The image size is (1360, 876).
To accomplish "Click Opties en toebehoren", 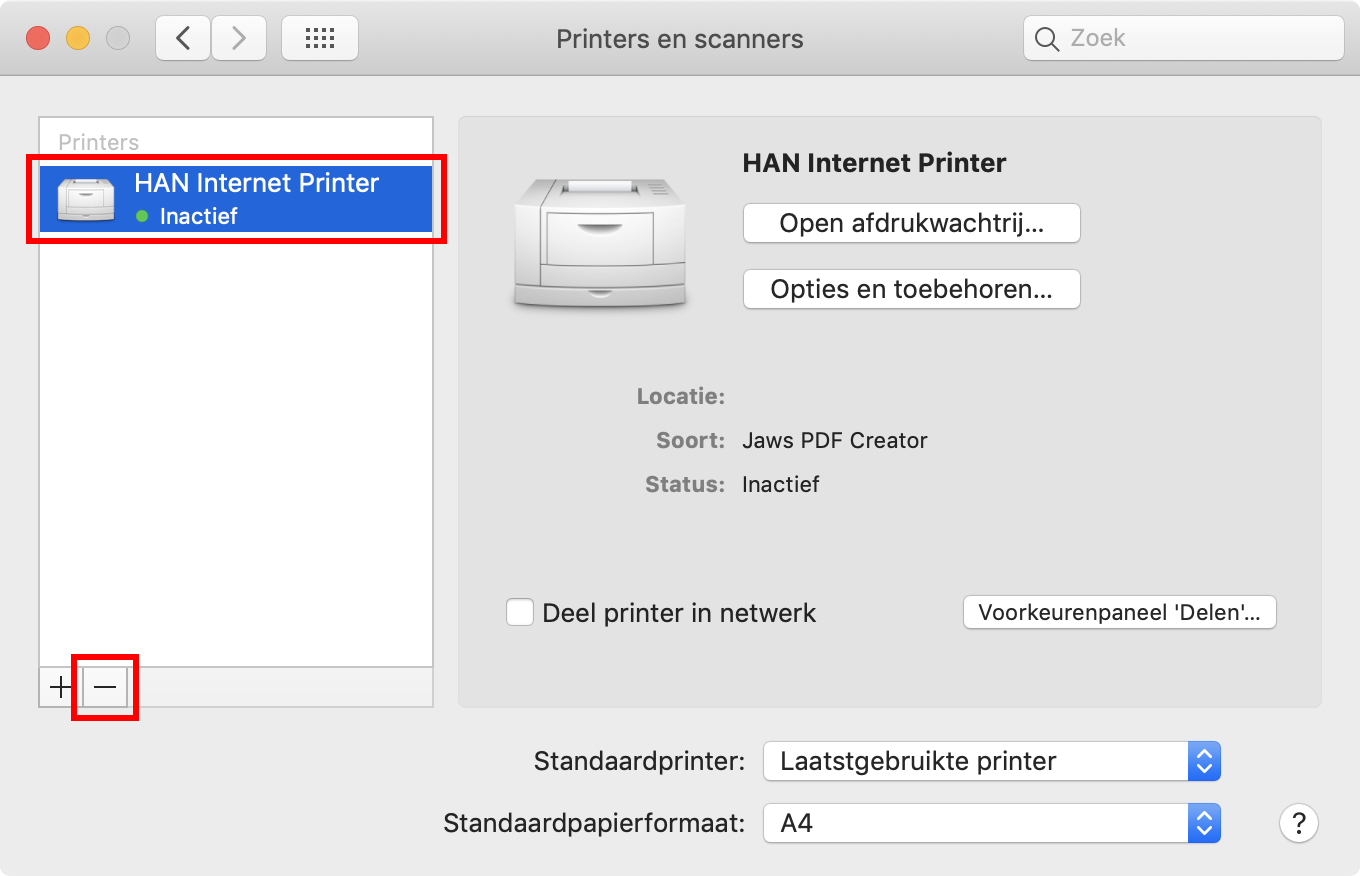I will click(x=910, y=289).
